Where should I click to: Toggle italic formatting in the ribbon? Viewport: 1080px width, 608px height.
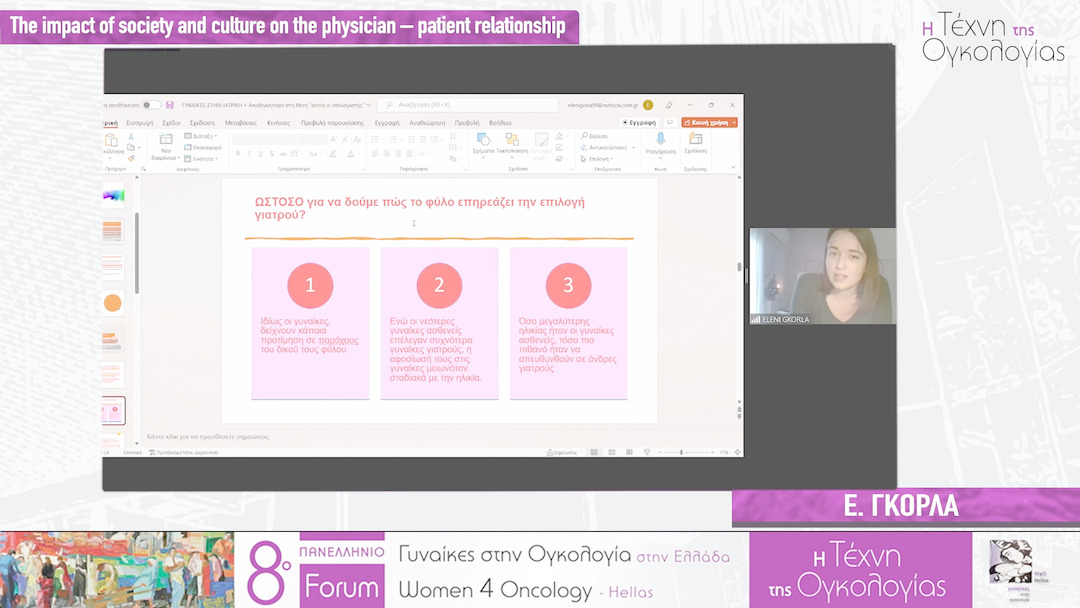(248, 153)
